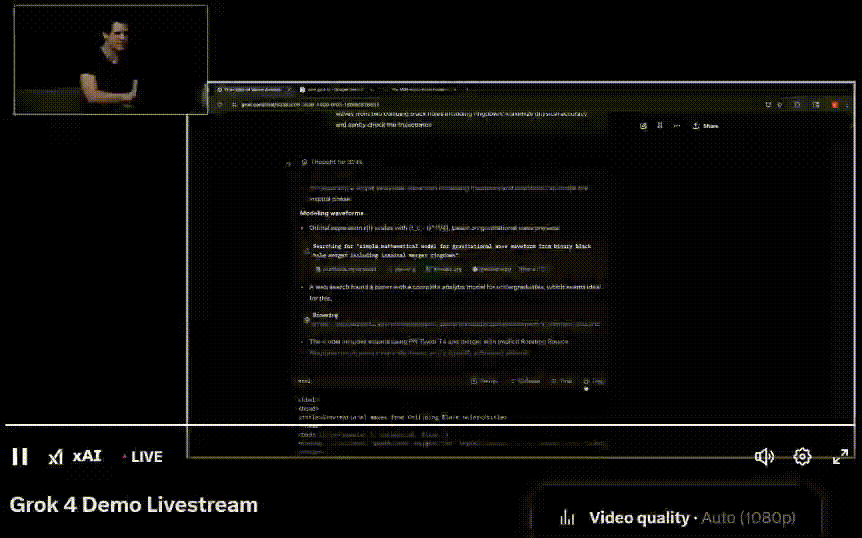Image resolution: width=862 pixels, height=538 pixels.
Task: Select the third browser tab in the stream
Action: [422, 89]
